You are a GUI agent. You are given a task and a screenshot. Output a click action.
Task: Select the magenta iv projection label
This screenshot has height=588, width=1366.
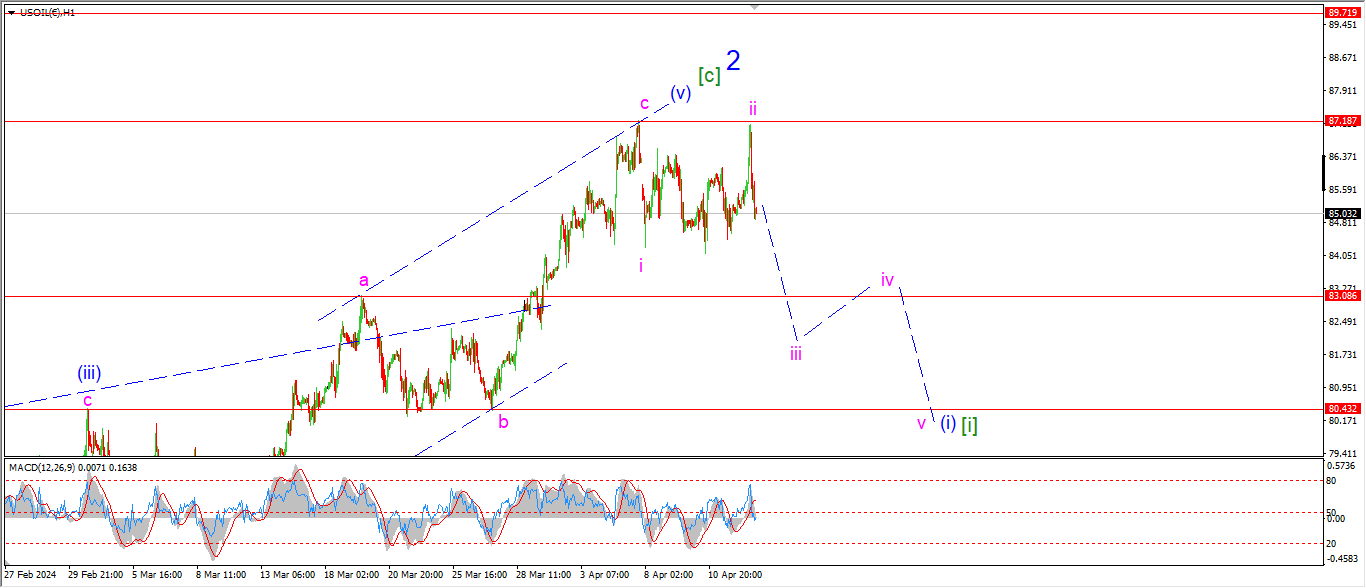887,279
